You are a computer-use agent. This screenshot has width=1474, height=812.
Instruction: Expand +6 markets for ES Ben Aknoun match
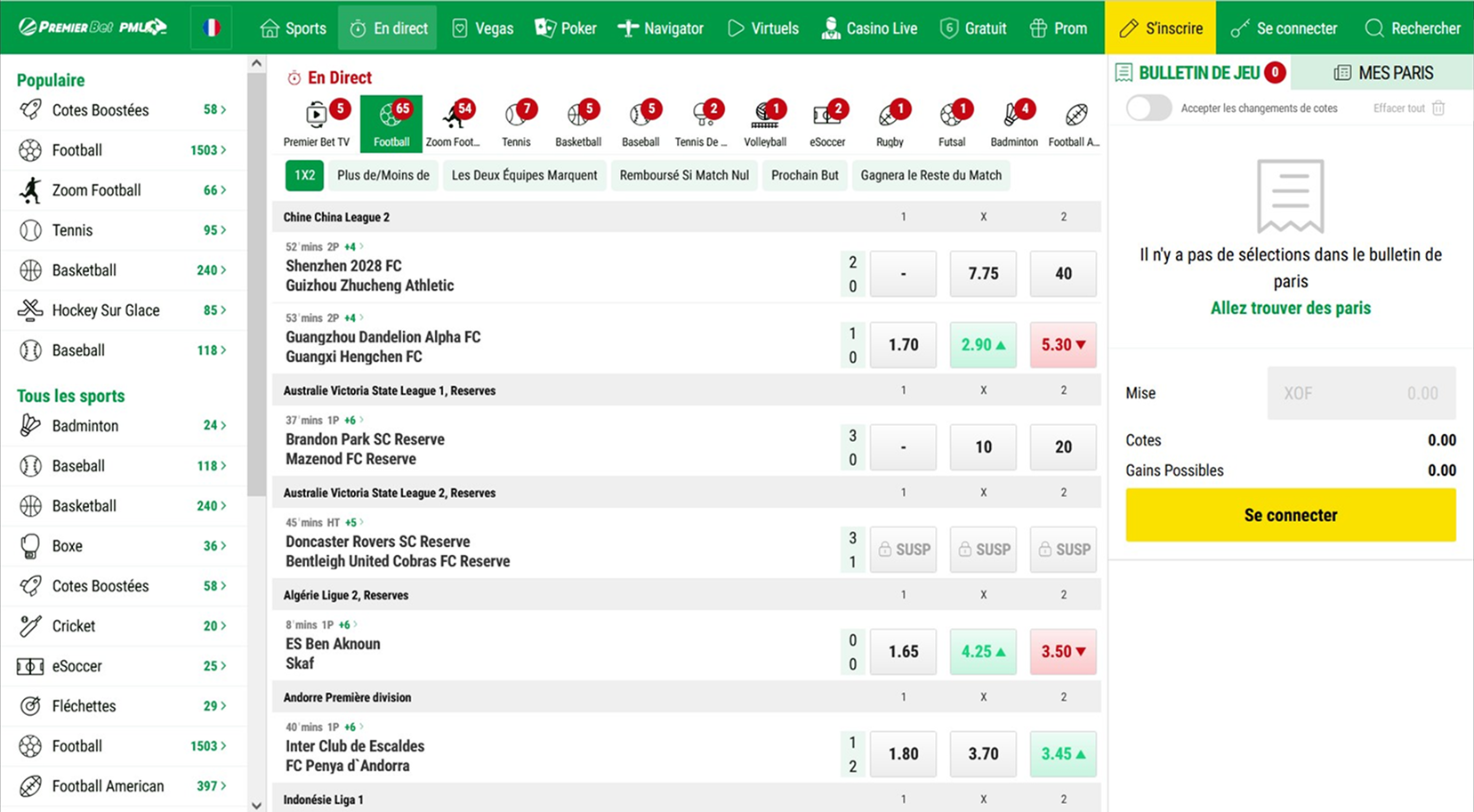348,624
